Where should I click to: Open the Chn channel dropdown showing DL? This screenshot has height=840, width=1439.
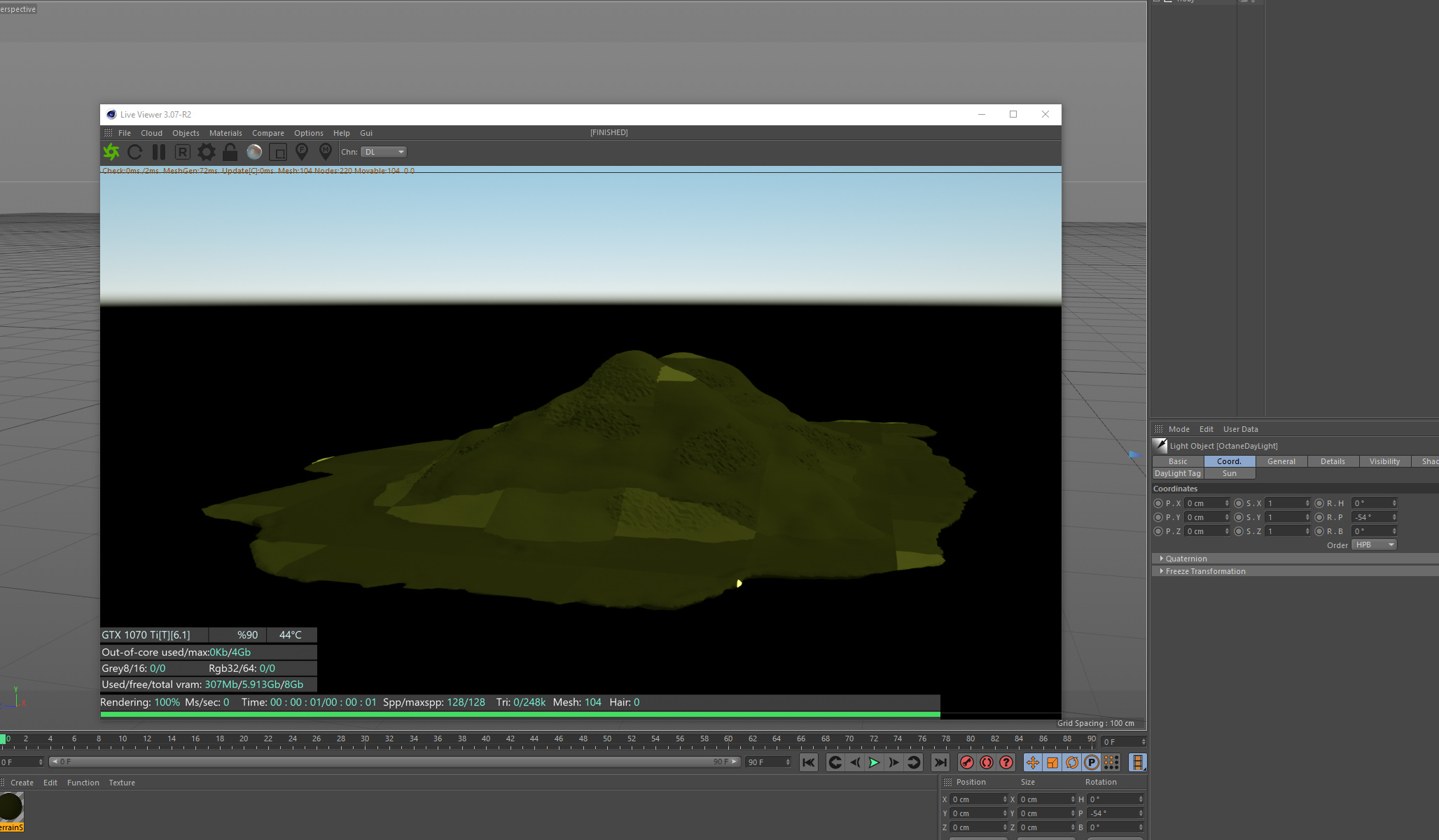(384, 152)
